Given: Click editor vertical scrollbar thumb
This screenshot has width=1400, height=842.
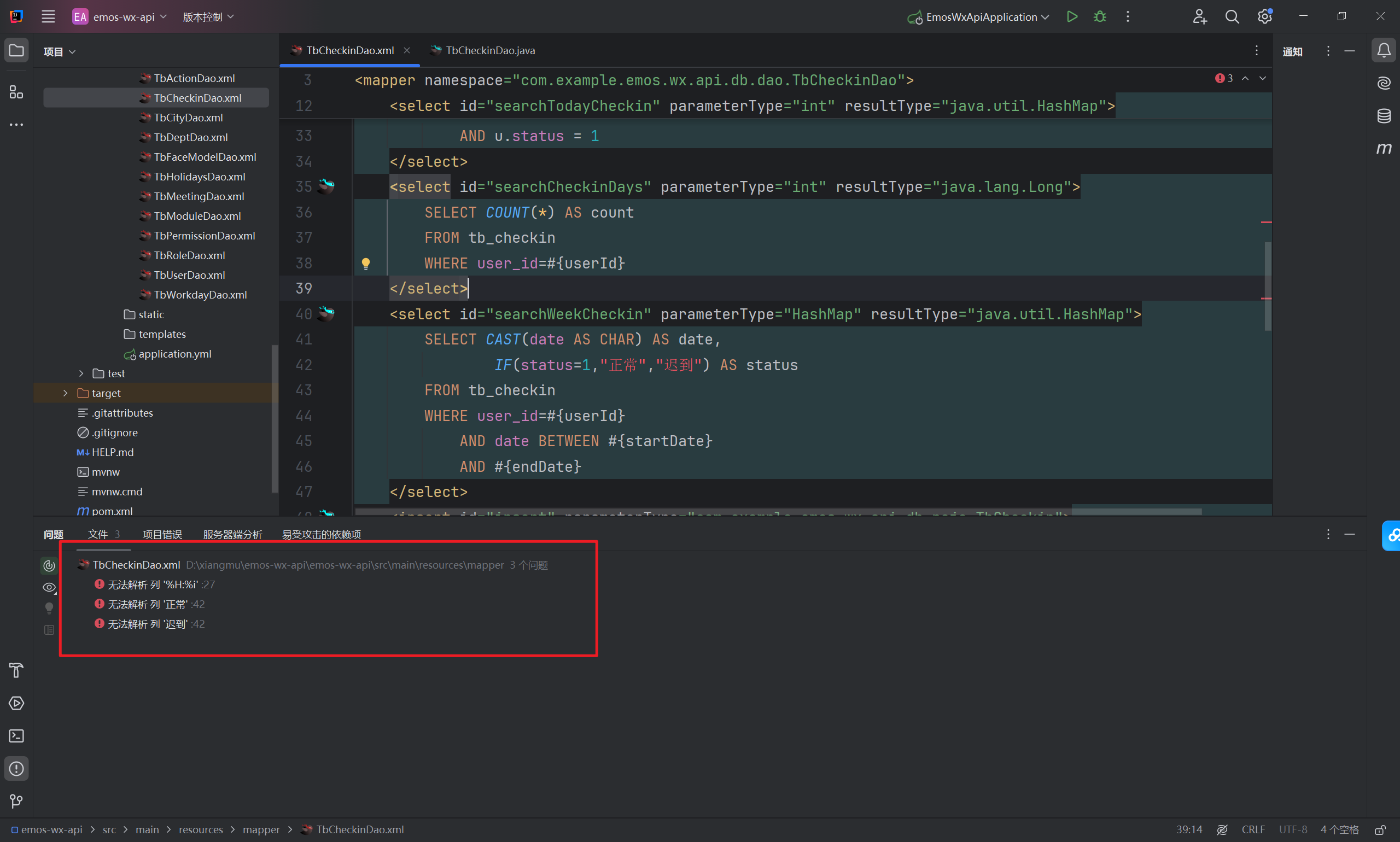Looking at the screenshot, I should [x=1268, y=286].
